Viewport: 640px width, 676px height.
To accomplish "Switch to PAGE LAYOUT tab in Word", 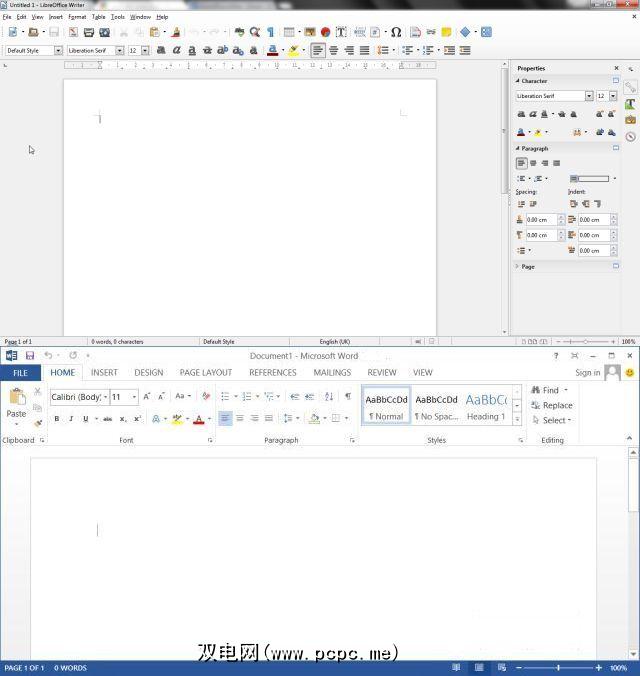I will coord(206,373).
